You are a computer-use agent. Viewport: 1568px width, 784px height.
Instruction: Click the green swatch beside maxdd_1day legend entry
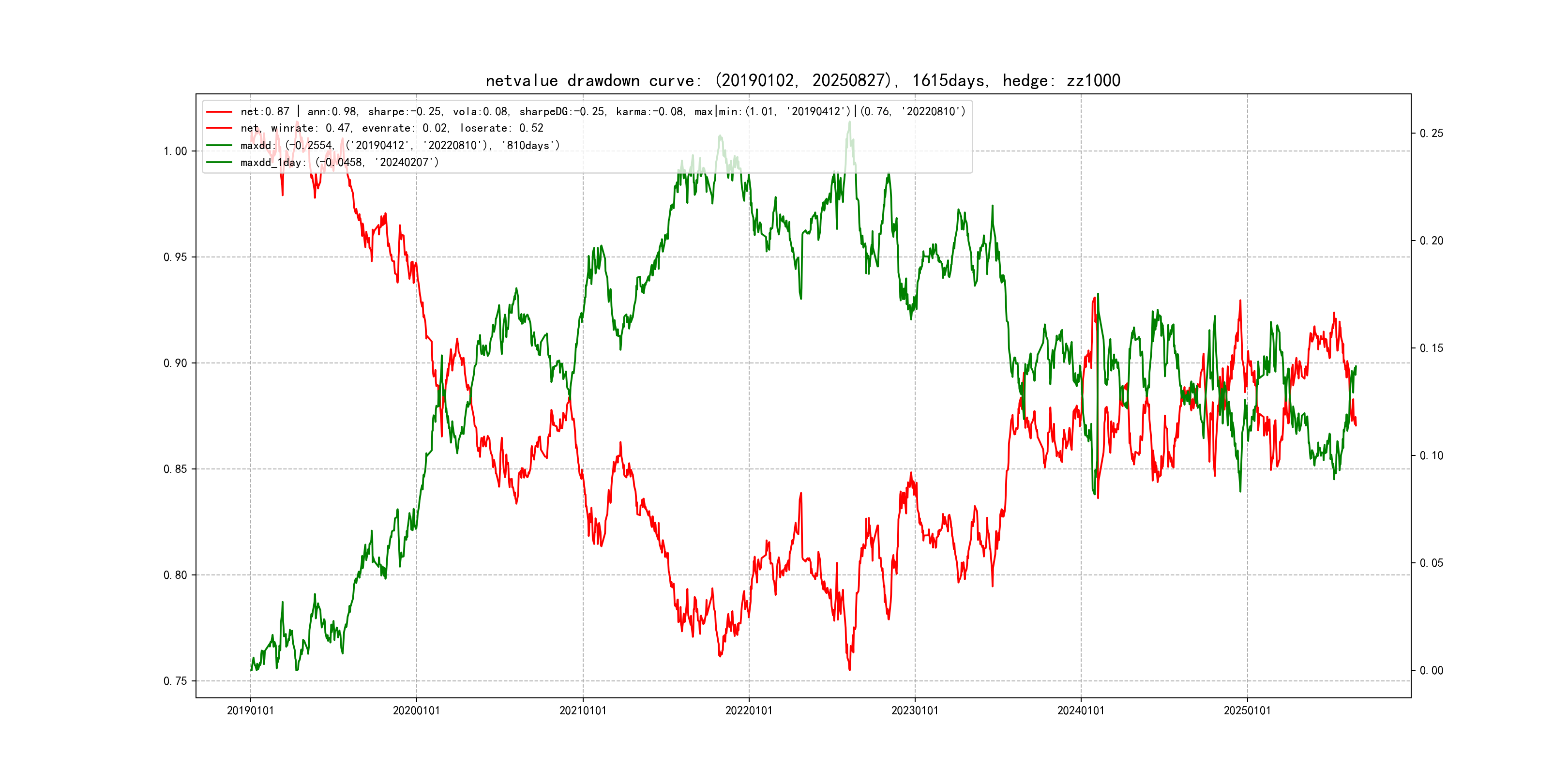coord(219,162)
